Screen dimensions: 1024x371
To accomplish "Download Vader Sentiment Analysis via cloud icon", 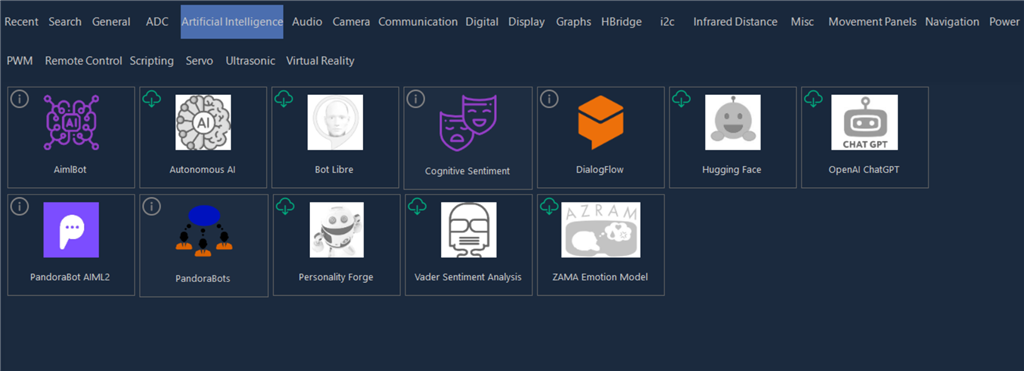I will pyautogui.click(x=417, y=206).
